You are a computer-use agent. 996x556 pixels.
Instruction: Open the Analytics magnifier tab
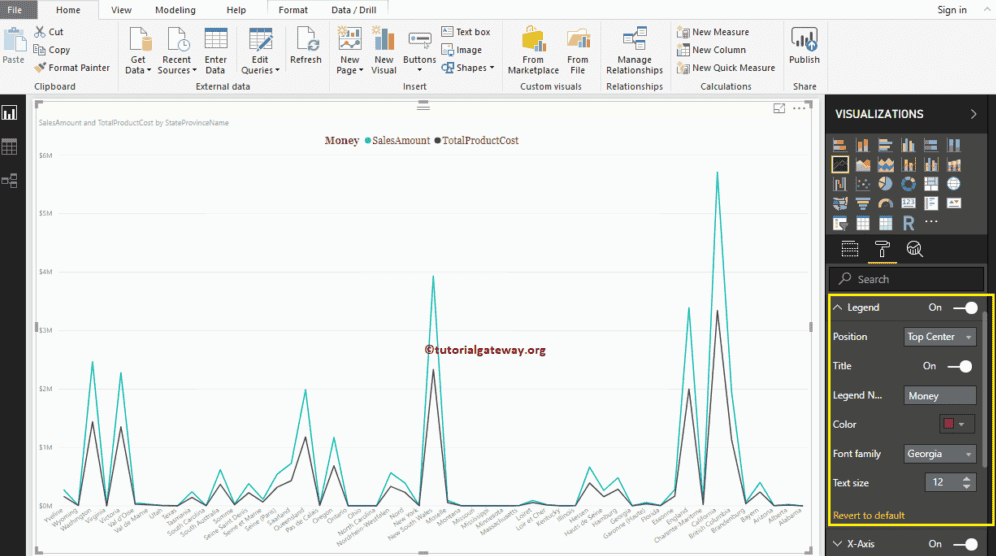pos(914,249)
